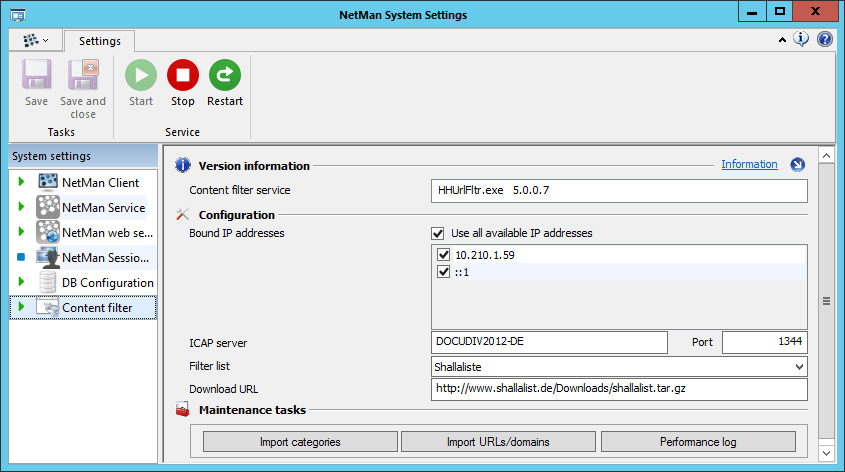Click the Save and close icon

coord(83,76)
